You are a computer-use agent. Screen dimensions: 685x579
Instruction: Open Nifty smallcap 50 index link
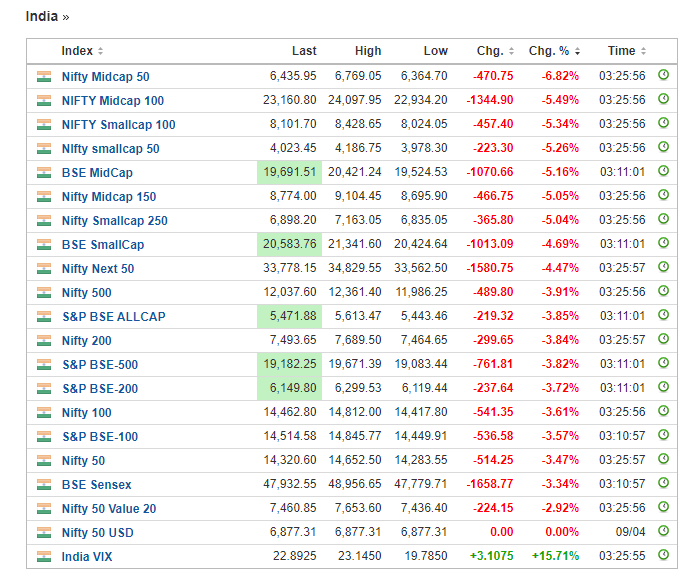tap(111, 149)
